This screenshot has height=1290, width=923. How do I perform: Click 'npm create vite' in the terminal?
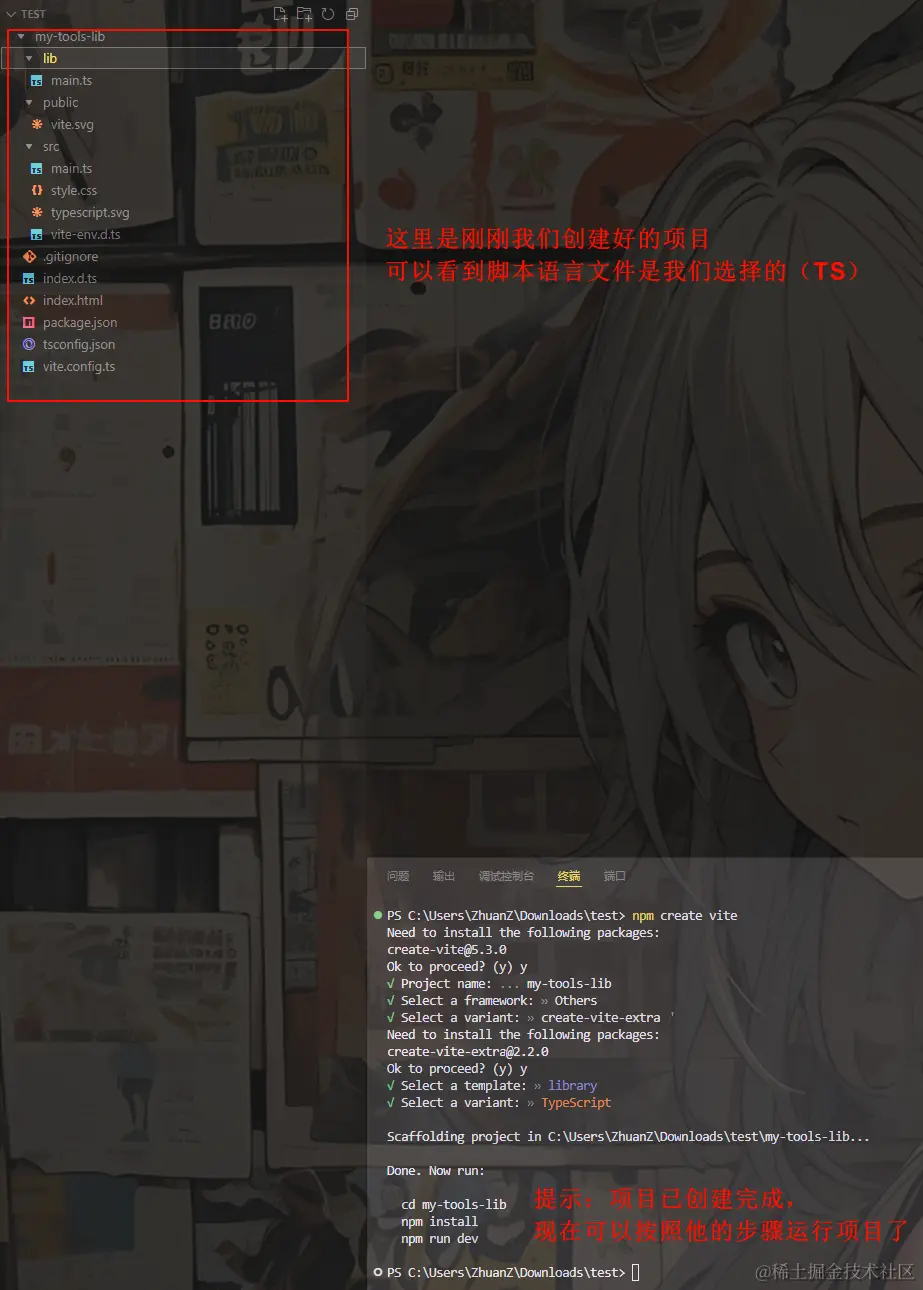point(685,916)
